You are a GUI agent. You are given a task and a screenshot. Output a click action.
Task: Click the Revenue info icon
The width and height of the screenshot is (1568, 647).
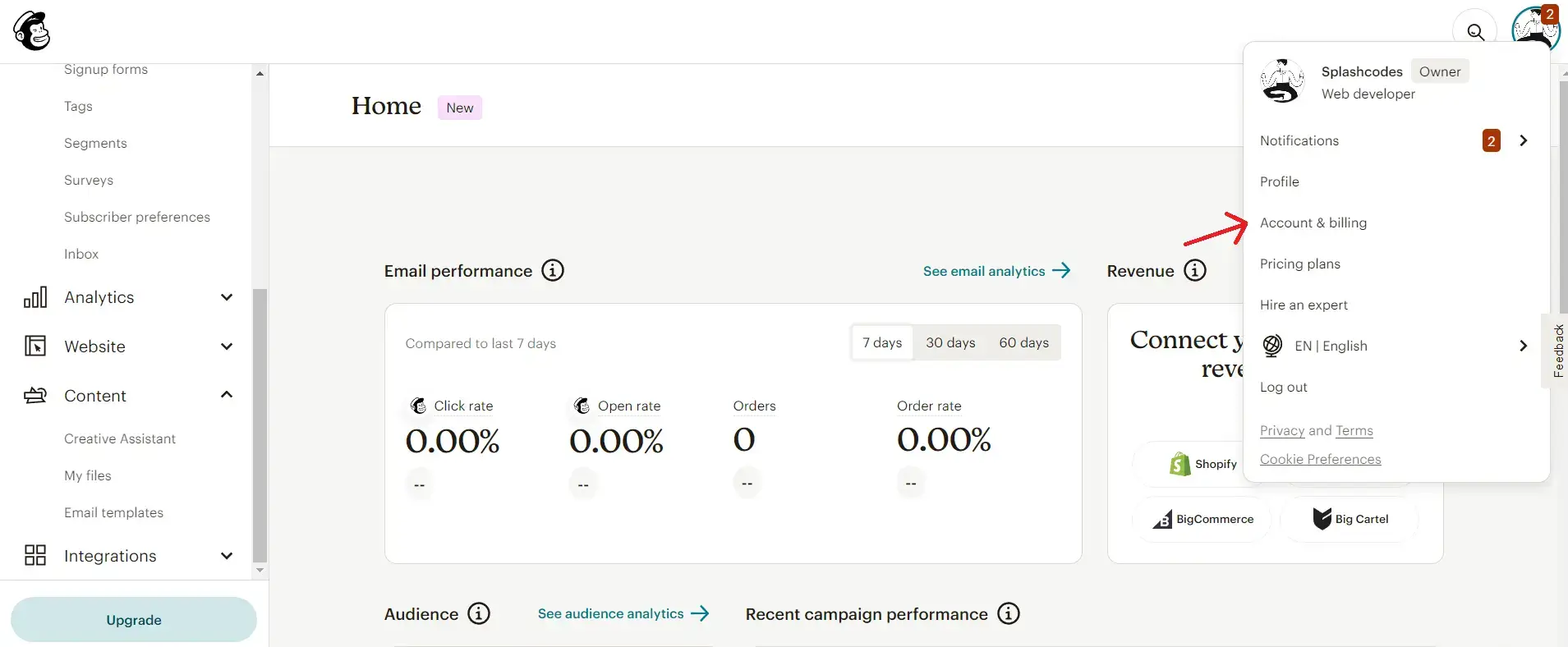(x=1195, y=270)
